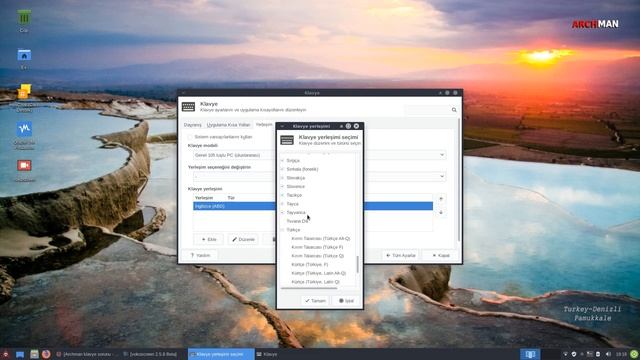
Task: Open the yellow files desktop icon
Action: coord(24,92)
